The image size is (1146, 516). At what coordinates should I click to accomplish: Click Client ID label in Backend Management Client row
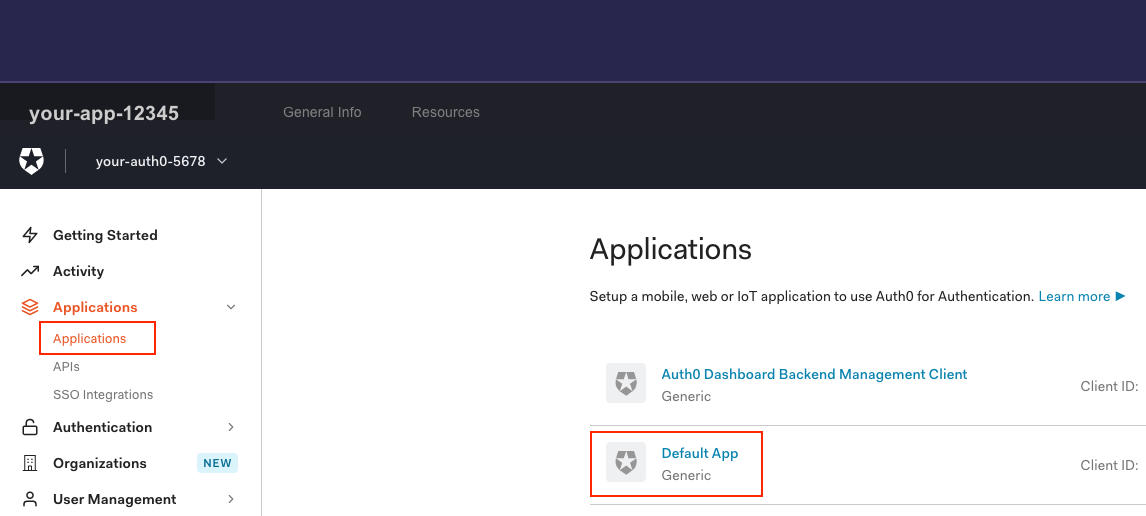(x=1109, y=386)
